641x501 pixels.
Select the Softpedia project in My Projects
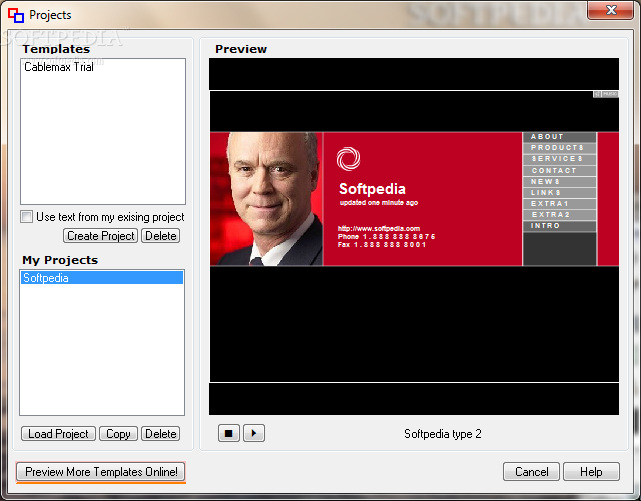[x=102, y=278]
